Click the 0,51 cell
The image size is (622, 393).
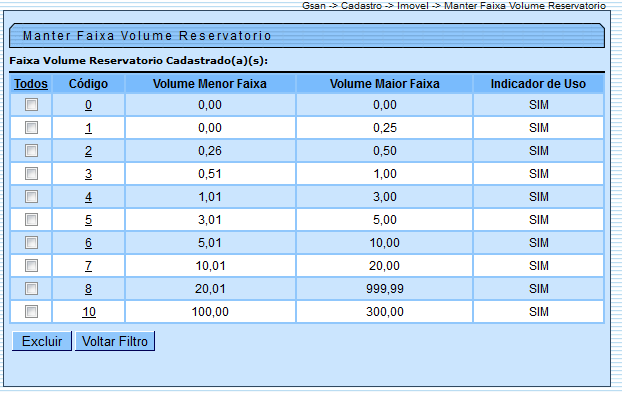210,174
